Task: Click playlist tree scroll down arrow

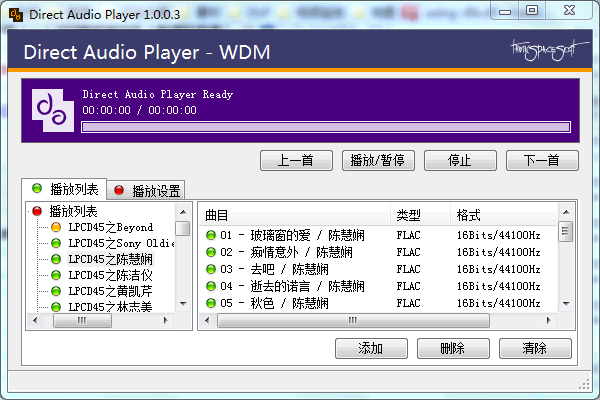Action: 183,304
